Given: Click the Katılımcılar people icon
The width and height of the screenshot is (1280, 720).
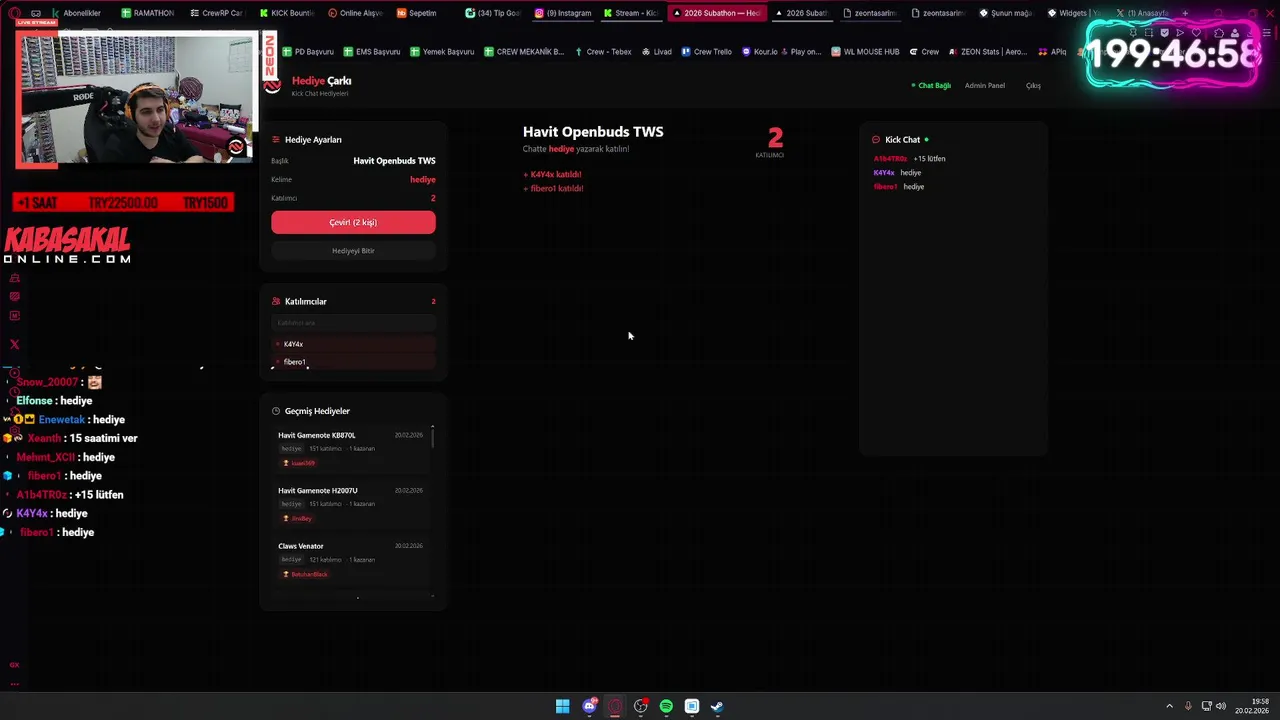Looking at the screenshot, I should 276,301.
